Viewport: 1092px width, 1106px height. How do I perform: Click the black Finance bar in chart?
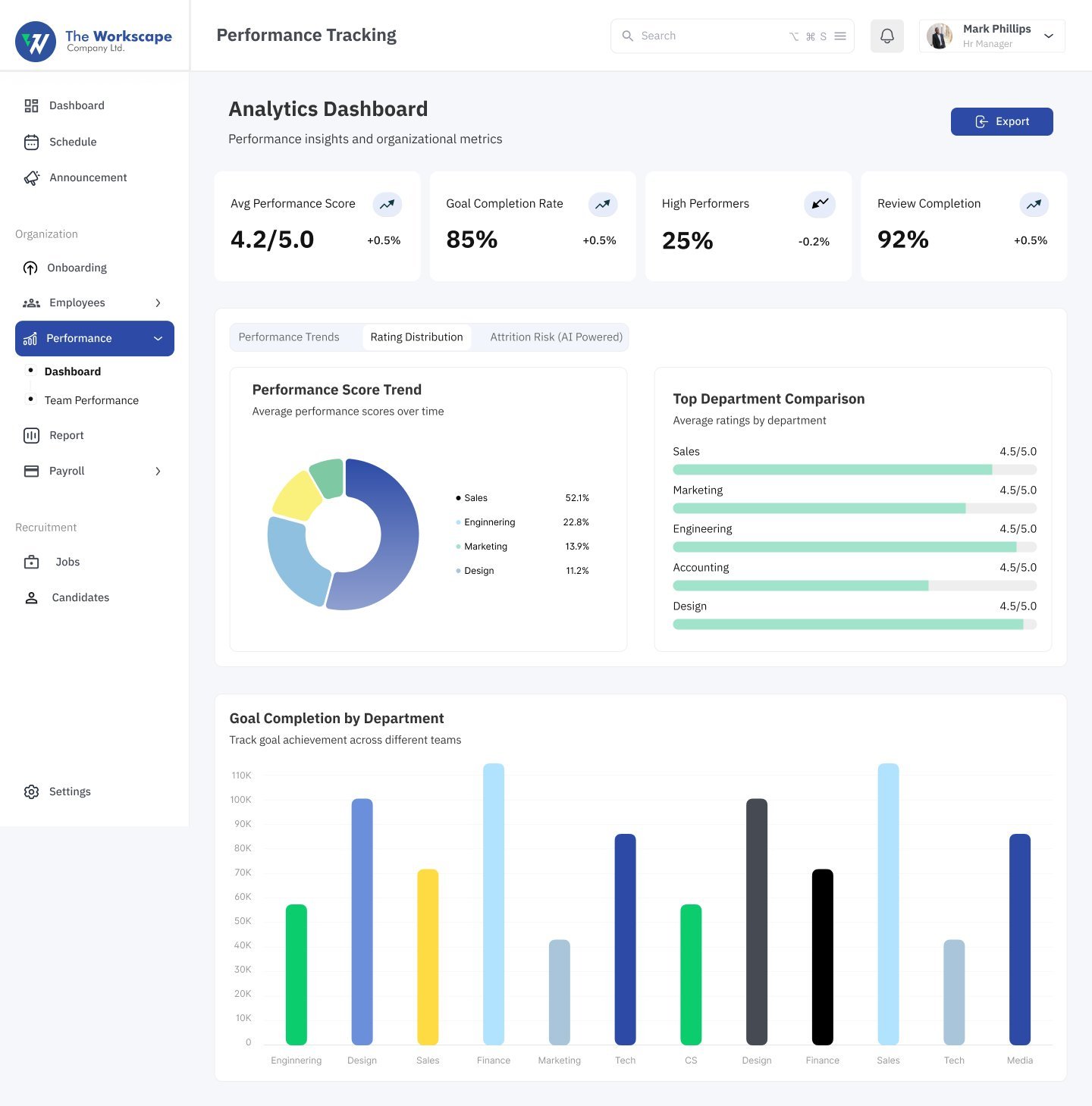tap(823, 957)
